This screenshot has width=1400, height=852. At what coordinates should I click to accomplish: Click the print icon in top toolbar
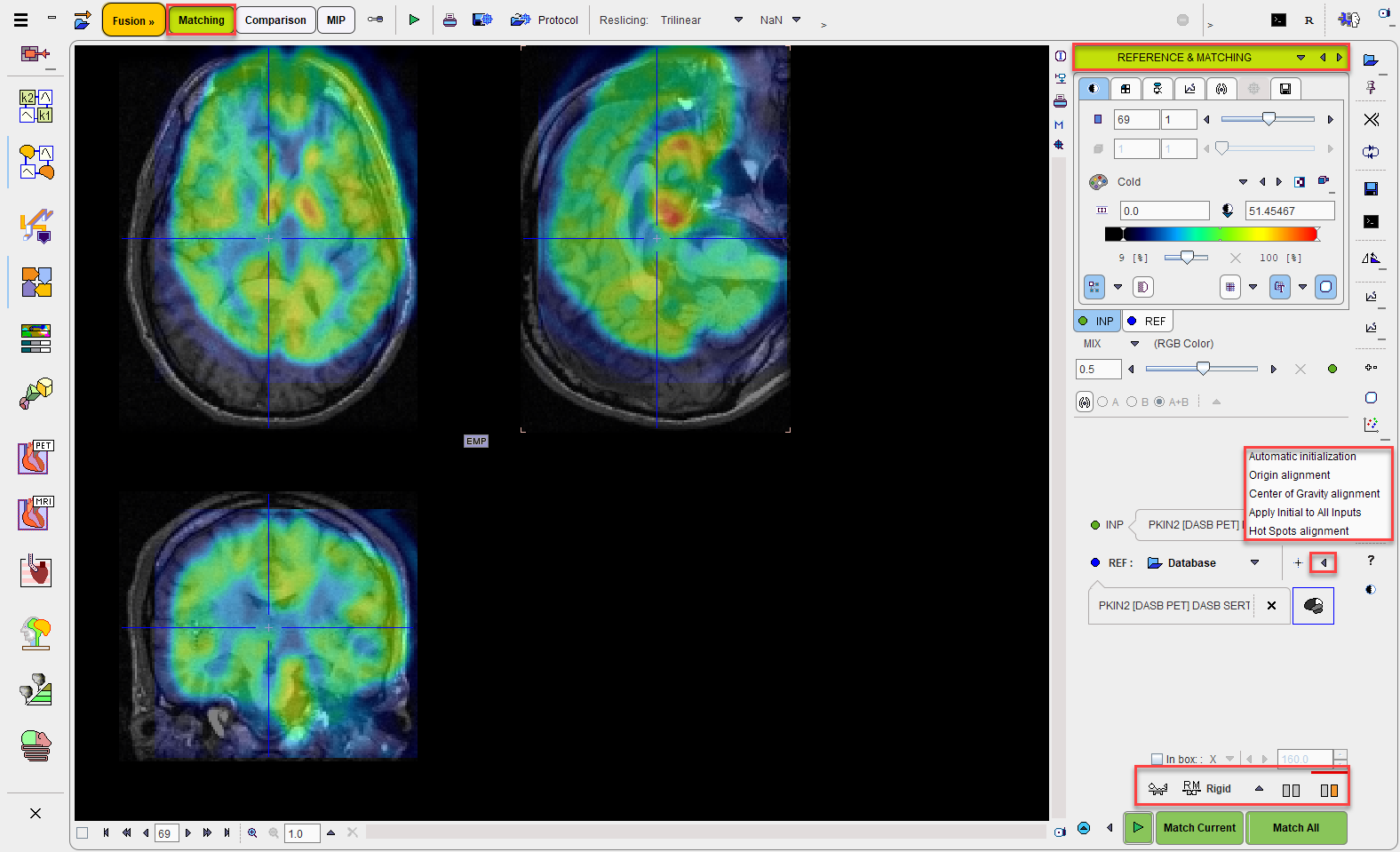(x=449, y=20)
